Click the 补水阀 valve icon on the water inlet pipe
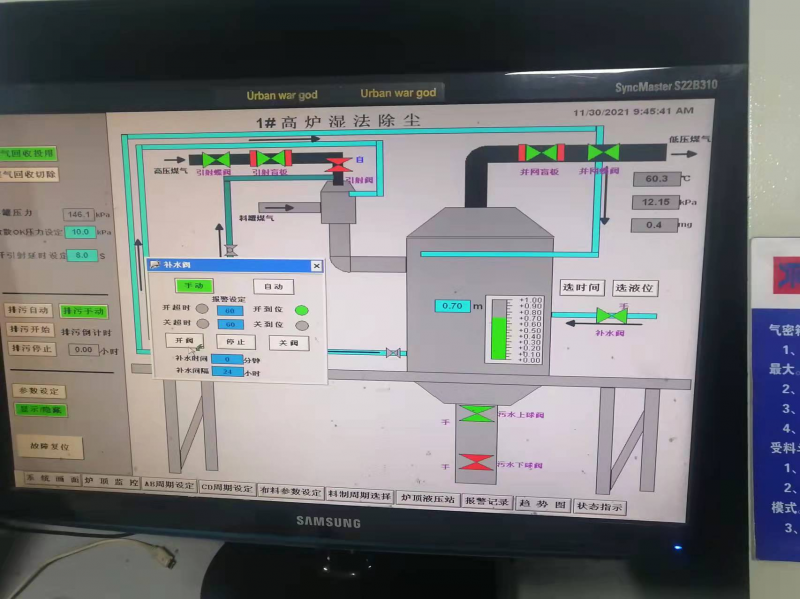Screen dimensions: 800x599 pos(611,316)
